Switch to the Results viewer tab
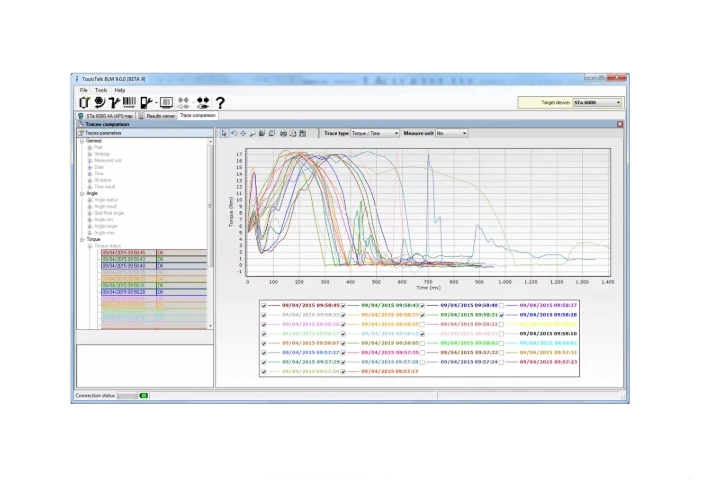 (158, 116)
